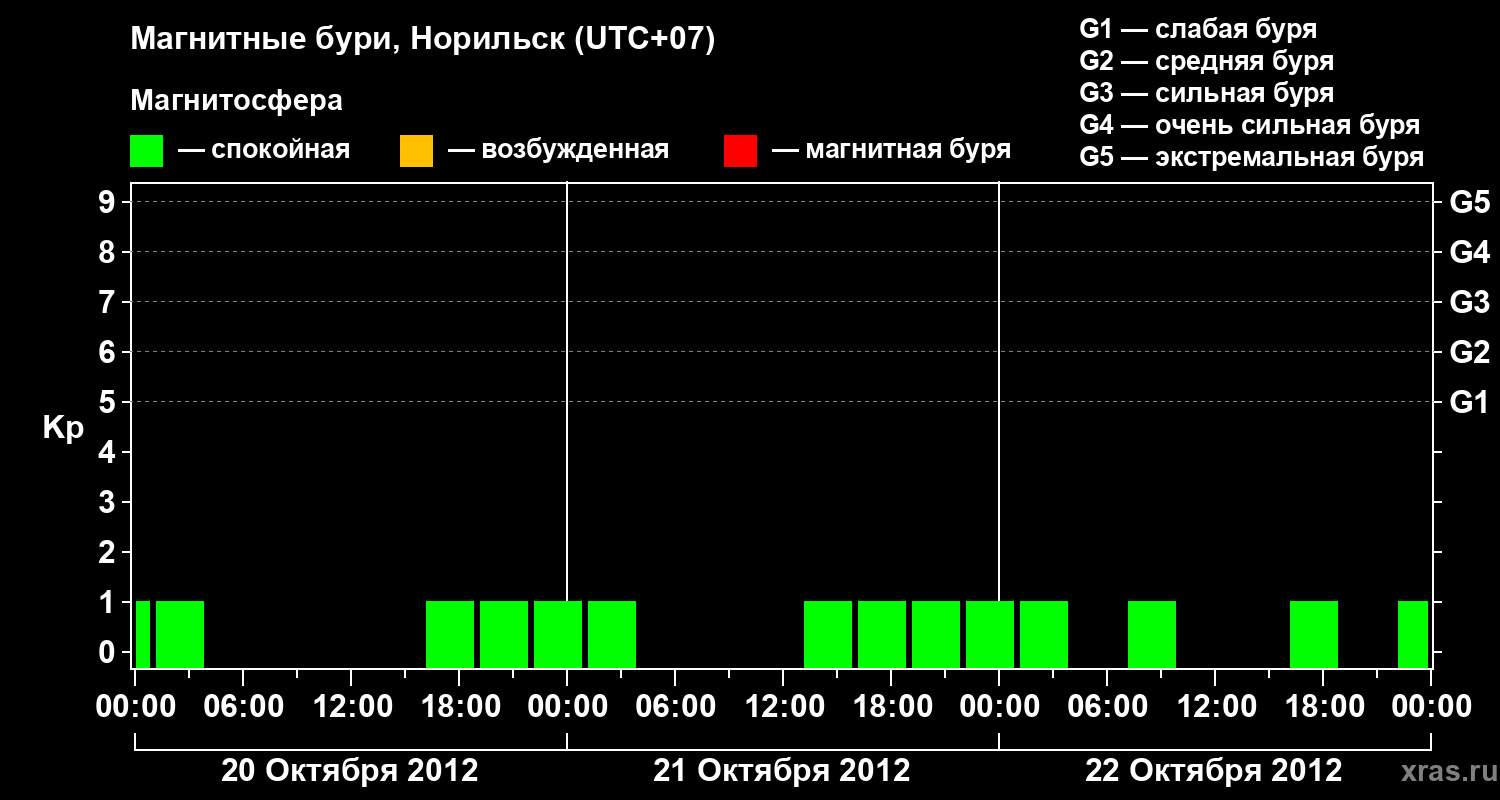
Task: Click the chart title 'Магнитные бури, Норильск (UTC+07)'
Action: (423, 40)
